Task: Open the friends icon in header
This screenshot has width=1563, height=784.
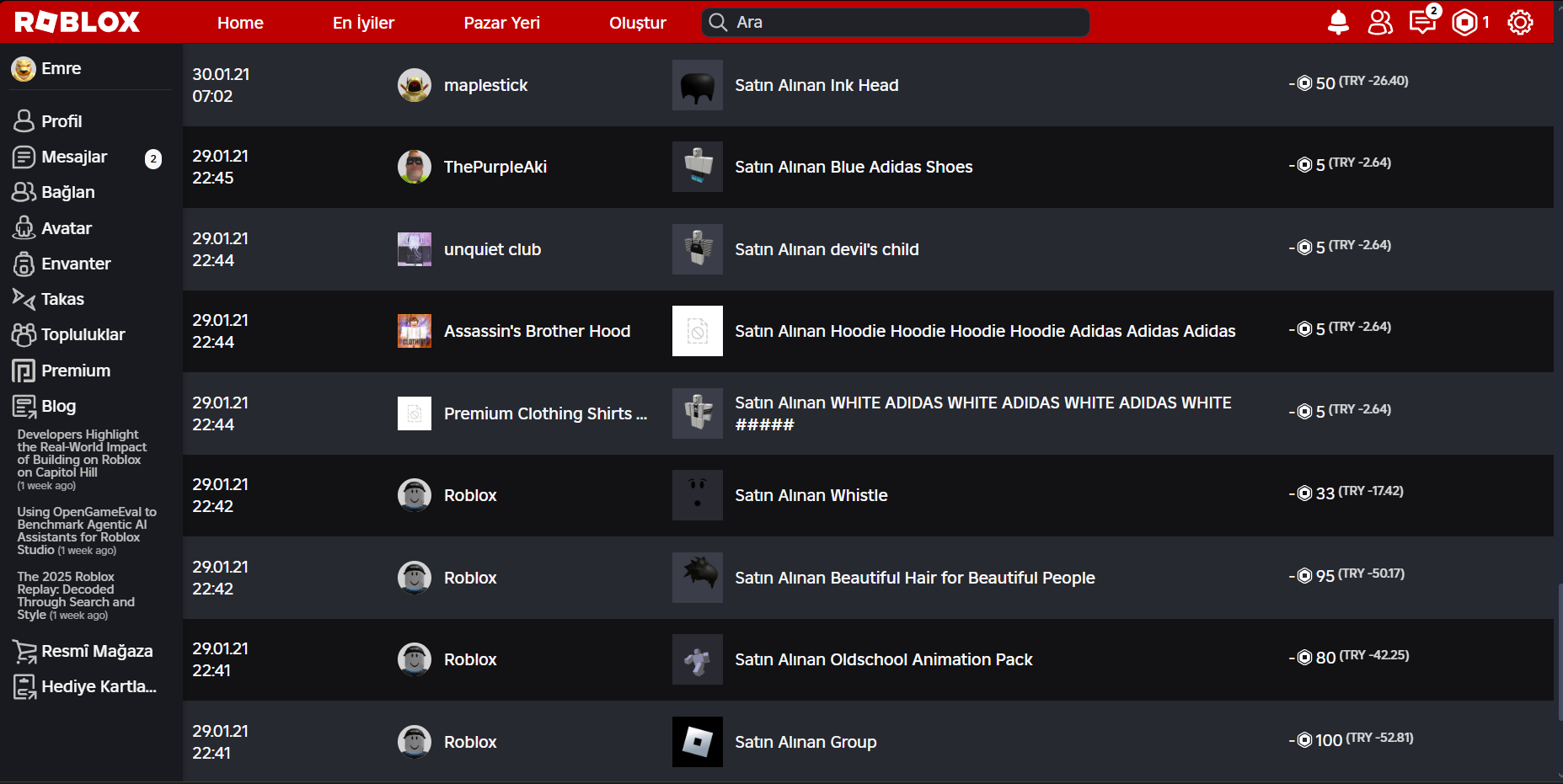Action: 1380,23
